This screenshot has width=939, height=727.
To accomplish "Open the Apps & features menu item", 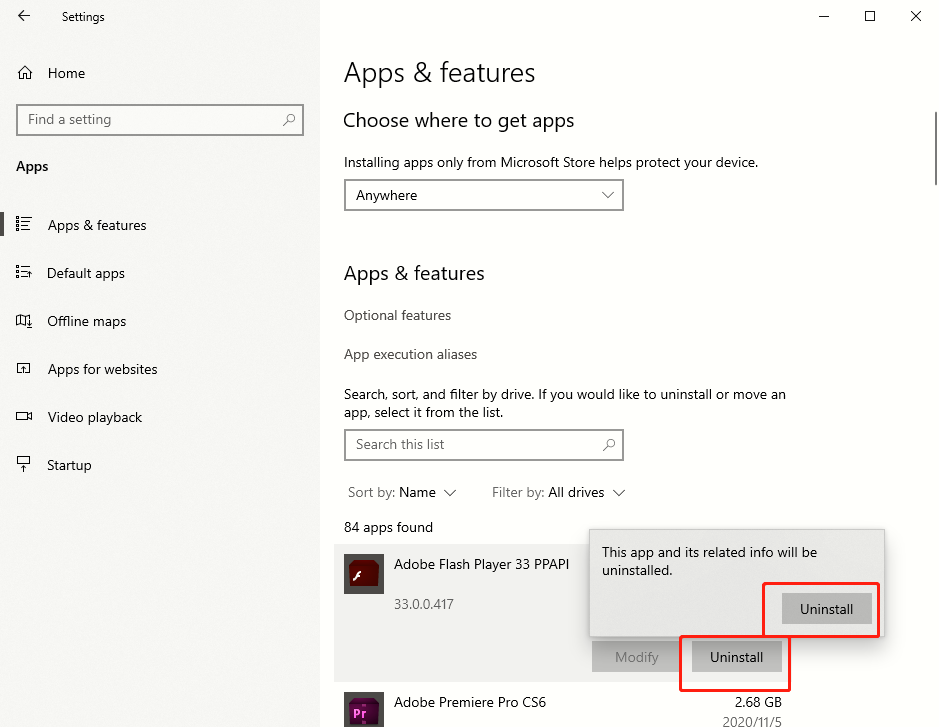I will click(x=97, y=225).
